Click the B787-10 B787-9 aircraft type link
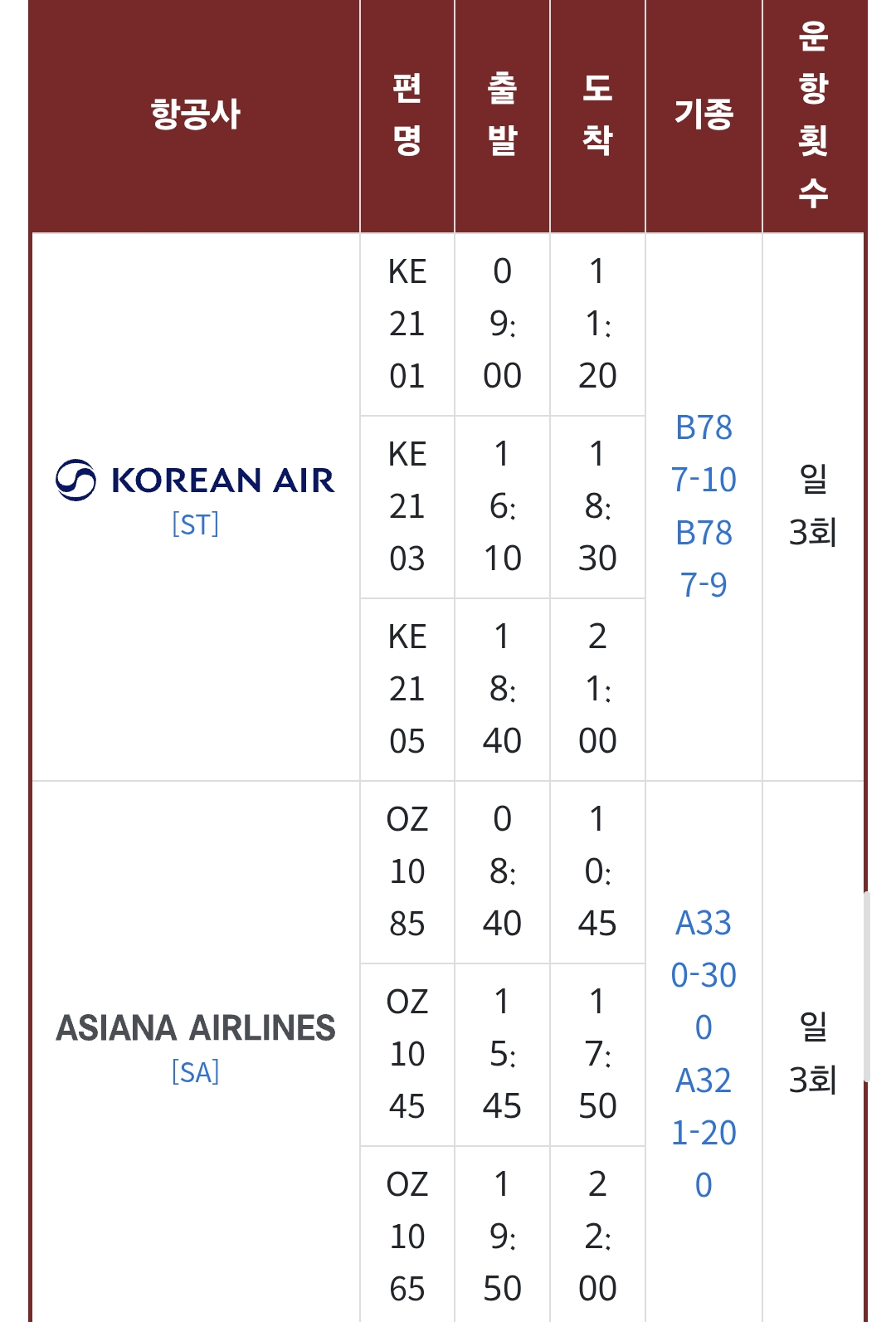Viewport: 896px width, 1322px height. [x=704, y=506]
